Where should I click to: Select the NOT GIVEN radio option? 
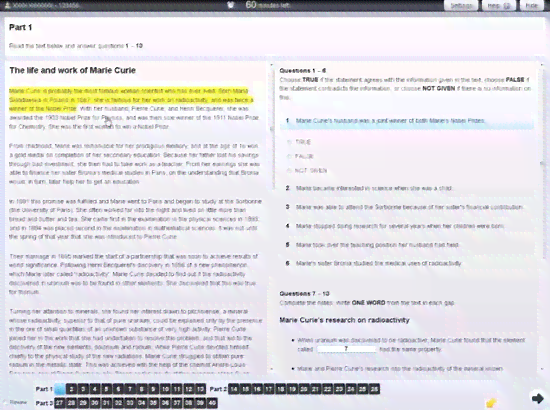(290, 171)
